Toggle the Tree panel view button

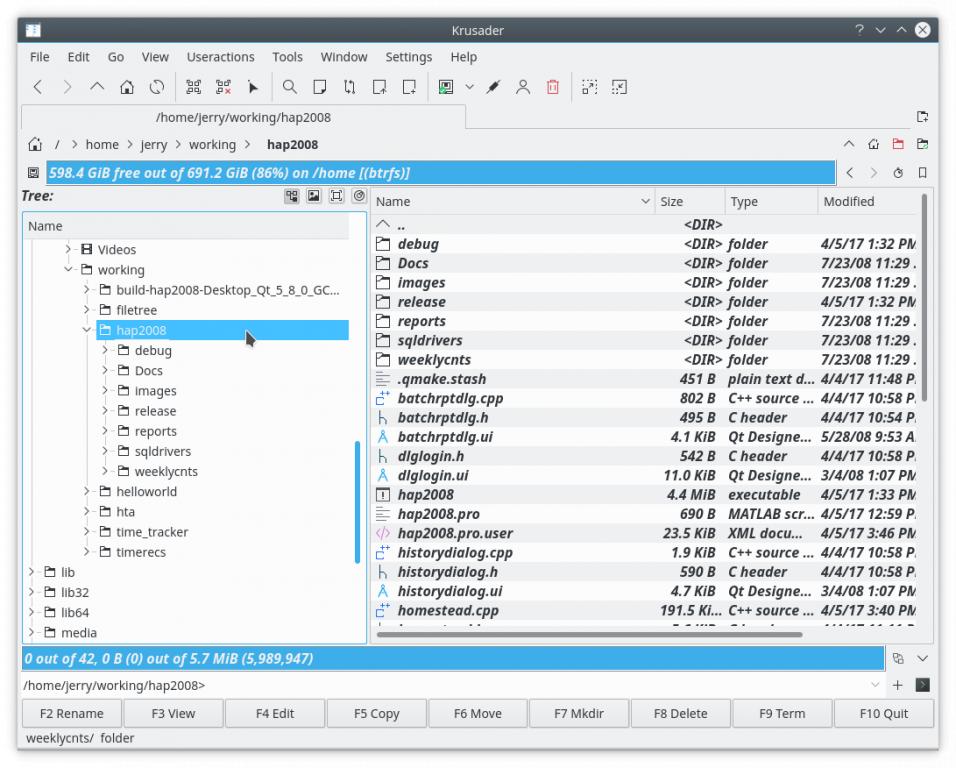[x=292, y=197]
